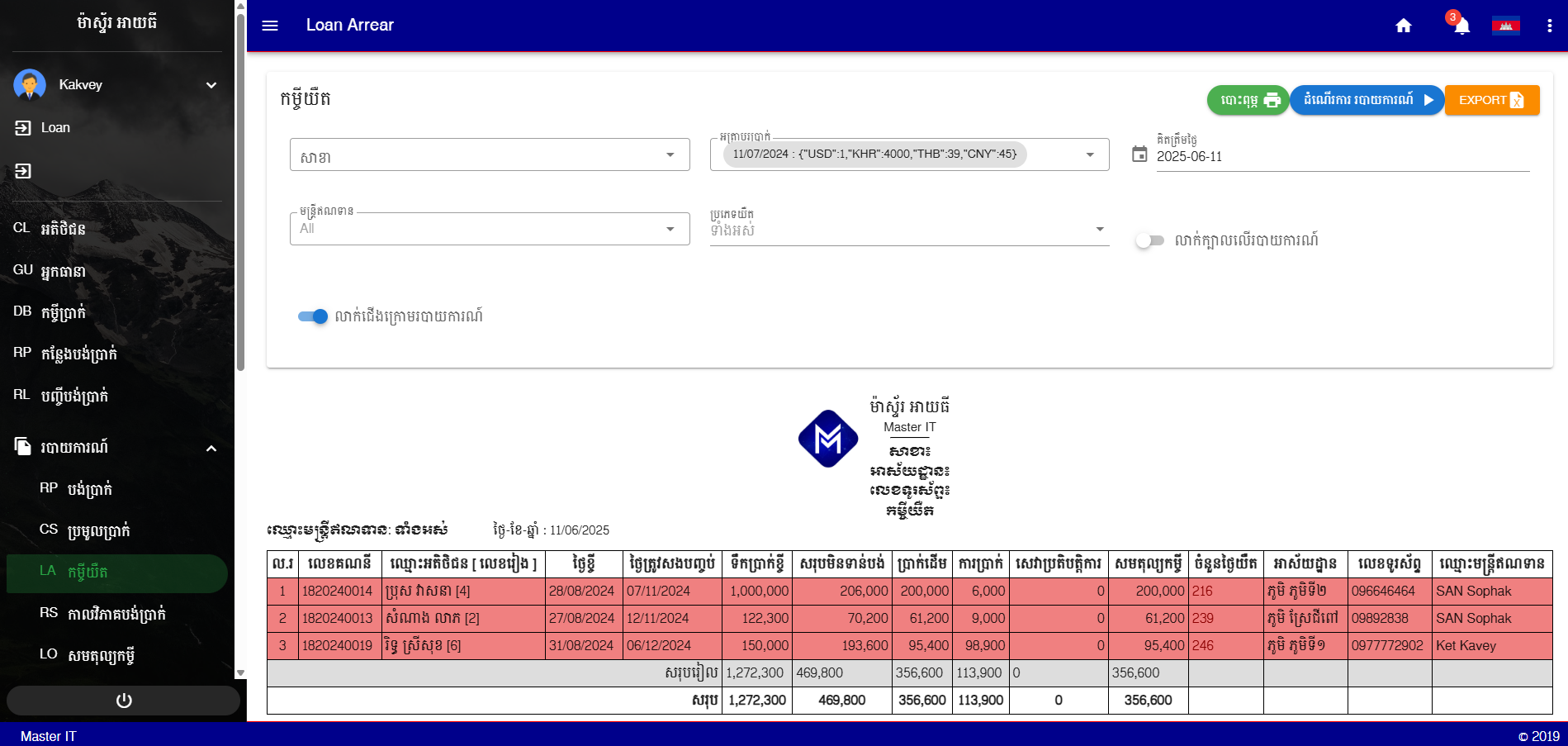The height and width of the screenshot is (746, 1568).
Task: Click the print button with printer icon
Action: (1248, 100)
